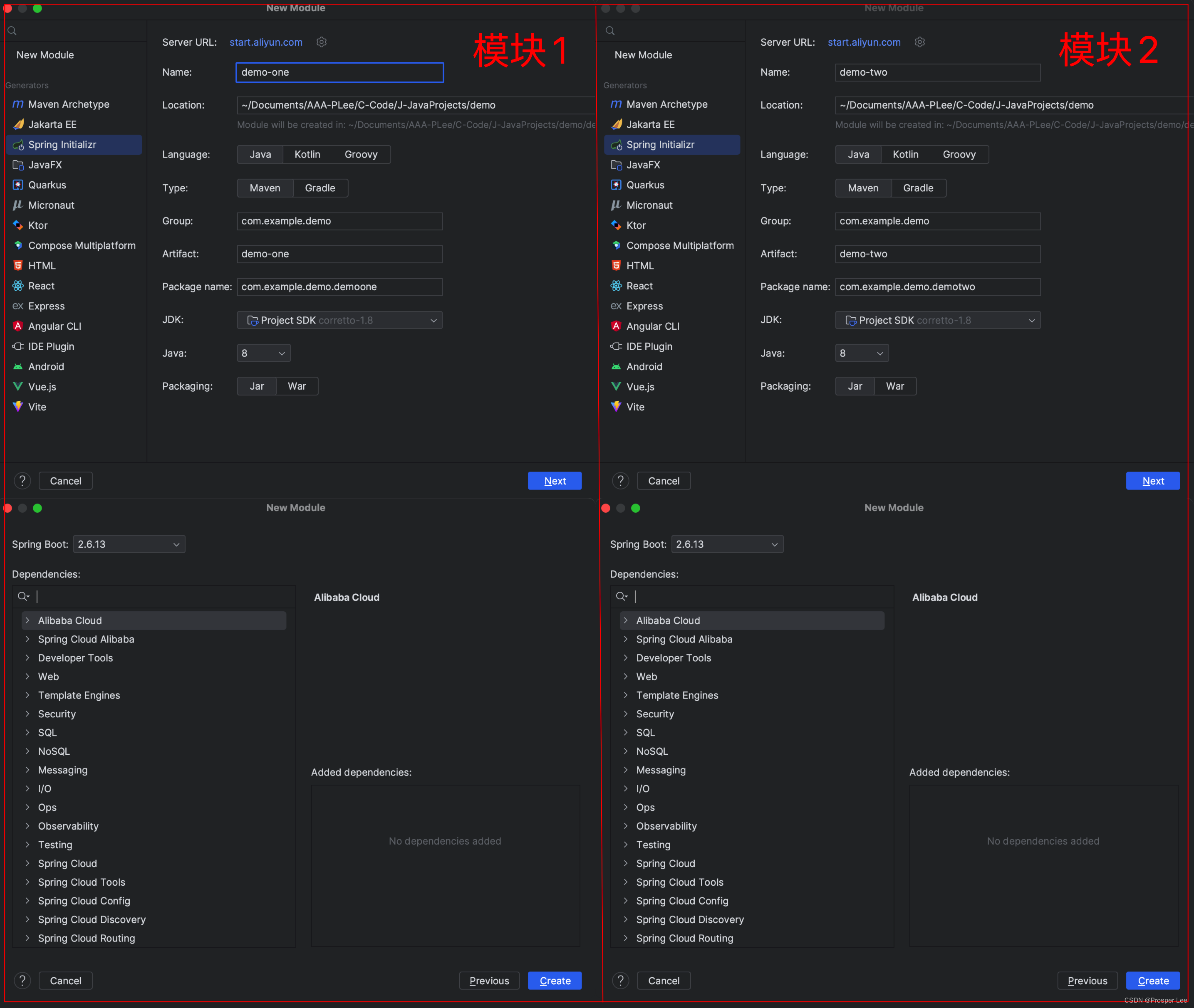Click Next button in demo-one dialog
The height and width of the screenshot is (1008, 1194).
[555, 481]
